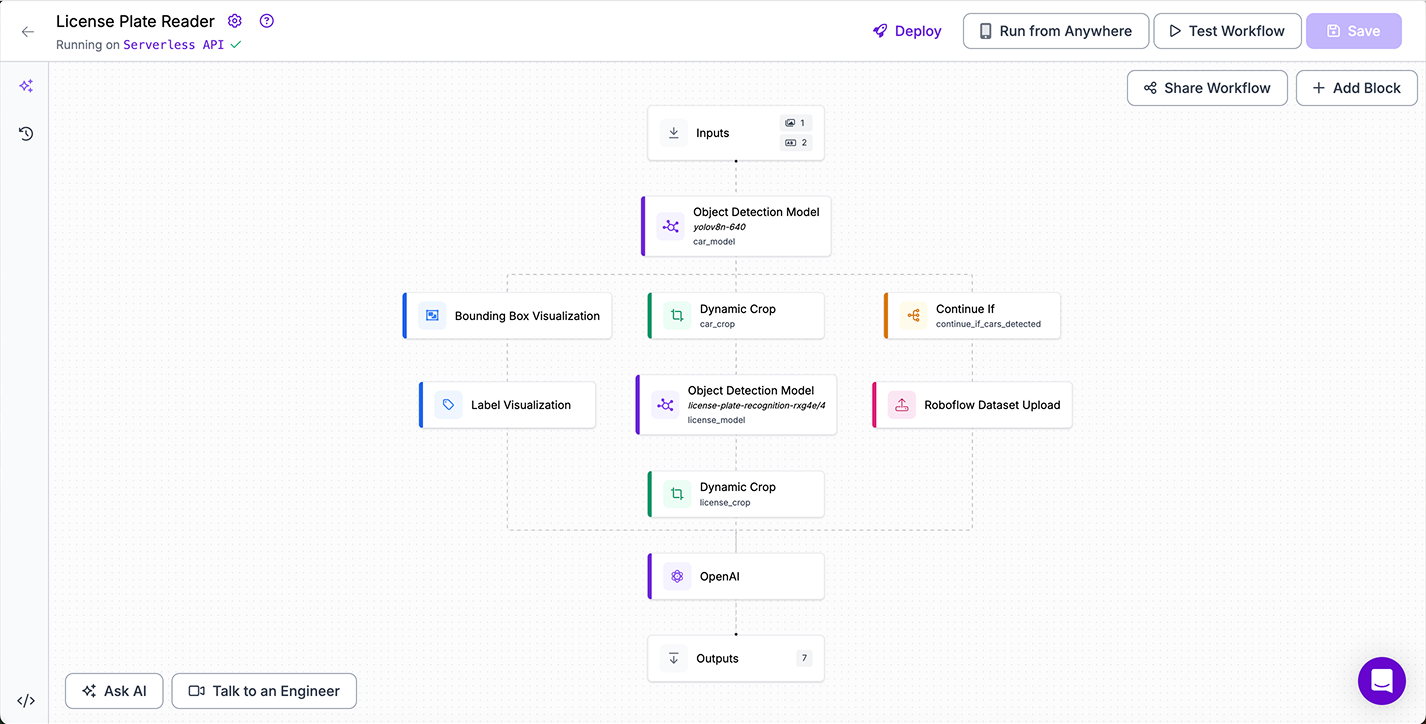The image size is (1426, 724).
Task: Open workflow settings gear icon
Action: (x=235, y=21)
